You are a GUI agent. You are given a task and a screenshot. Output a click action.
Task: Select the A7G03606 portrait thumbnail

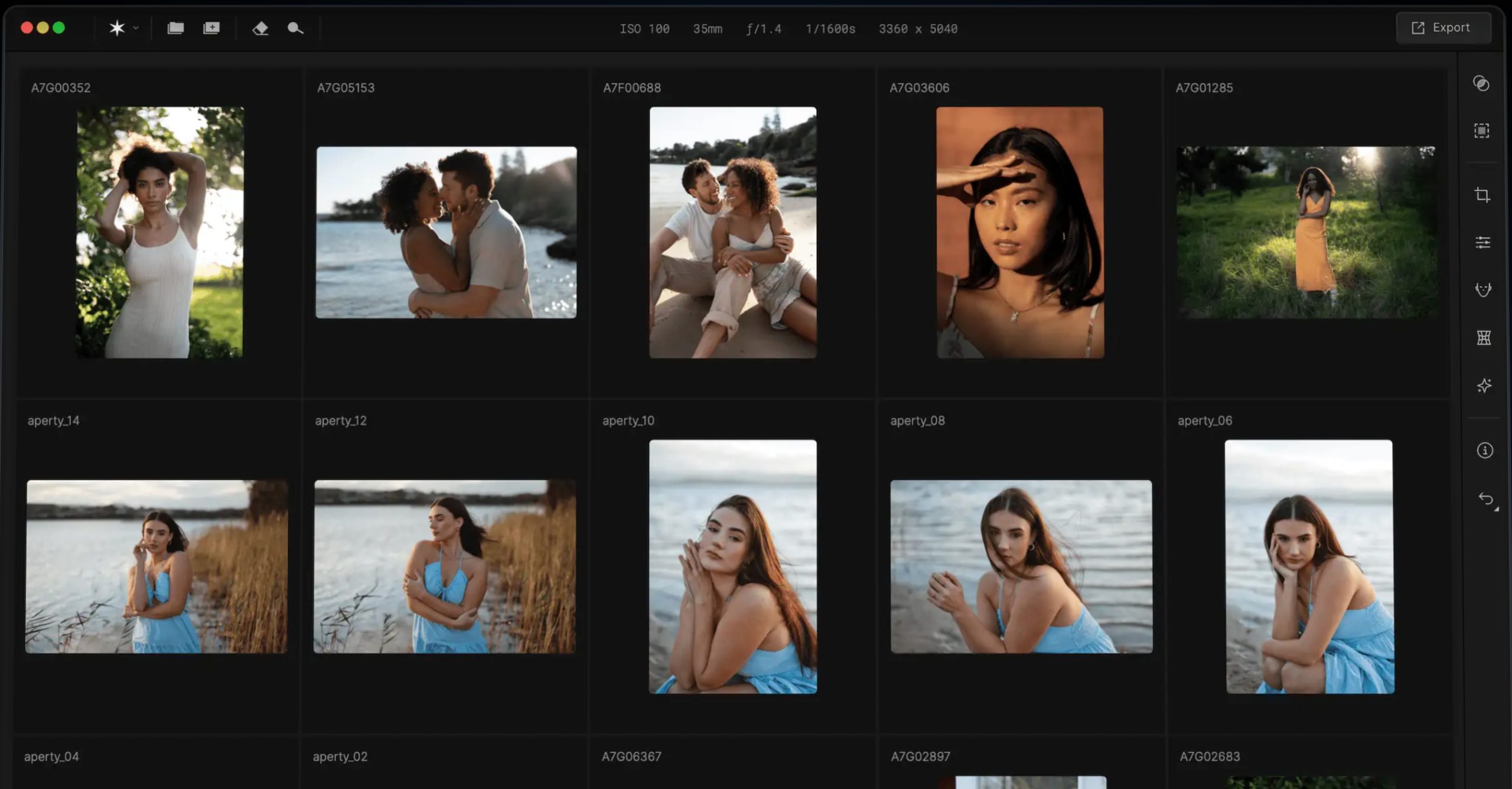point(1019,232)
